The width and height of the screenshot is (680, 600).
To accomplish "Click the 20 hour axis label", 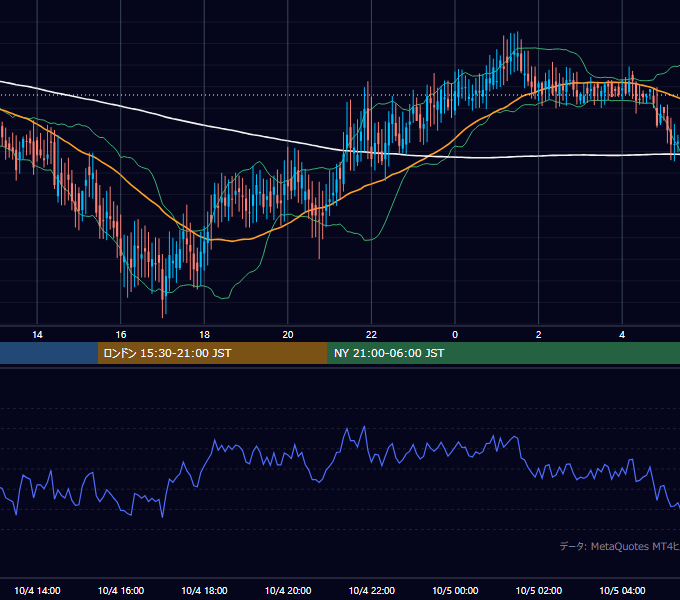I will point(288,335).
